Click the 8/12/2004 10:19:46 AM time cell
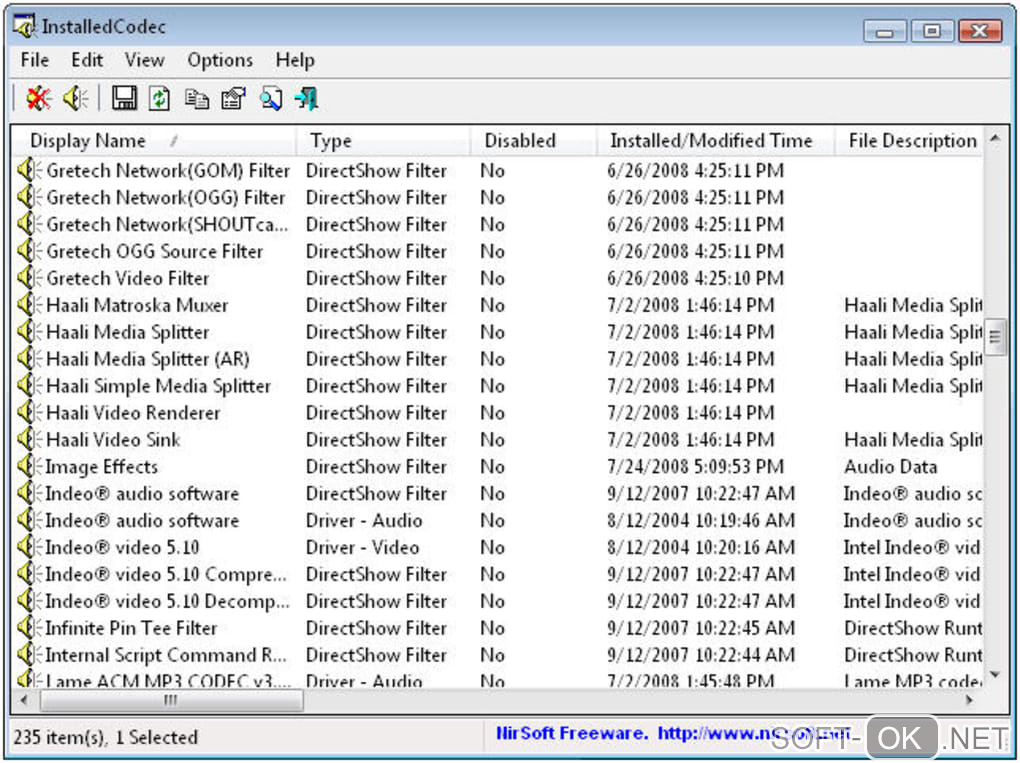 [701, 520]
